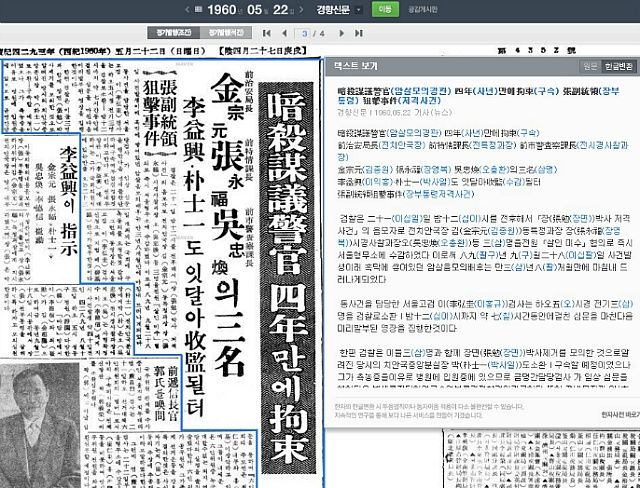Click the 텍스트 보기 panel header
This screenshot has width=640, height=488.
pyautogui.click(x=482, y=66)
